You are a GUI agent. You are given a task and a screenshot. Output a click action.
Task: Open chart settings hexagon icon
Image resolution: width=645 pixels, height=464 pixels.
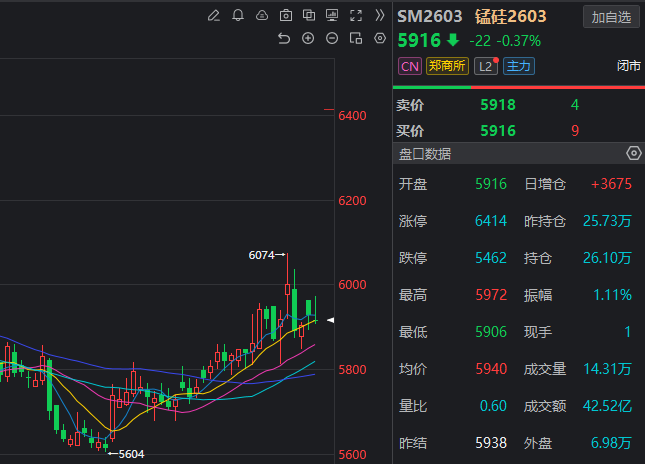click(380, 39)
